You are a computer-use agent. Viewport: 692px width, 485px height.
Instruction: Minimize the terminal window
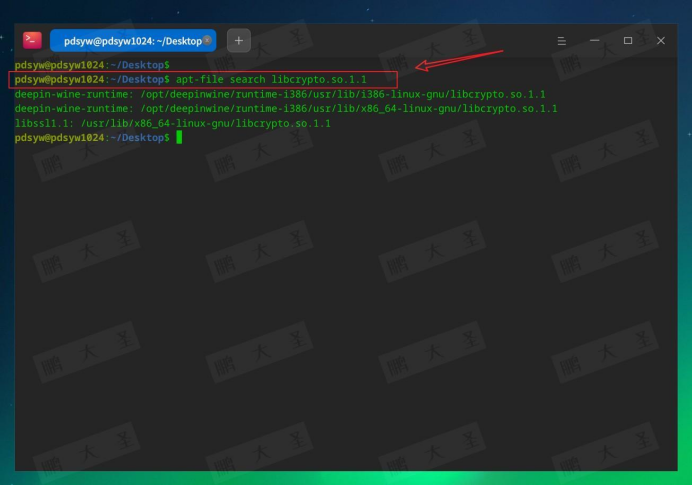click(594, 41)
